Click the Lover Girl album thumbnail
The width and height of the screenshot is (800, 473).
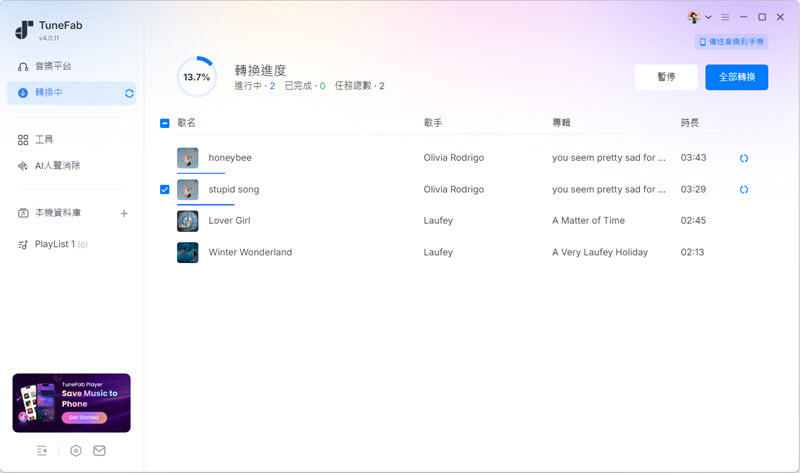pyautogui.click(x=188, y=221)
